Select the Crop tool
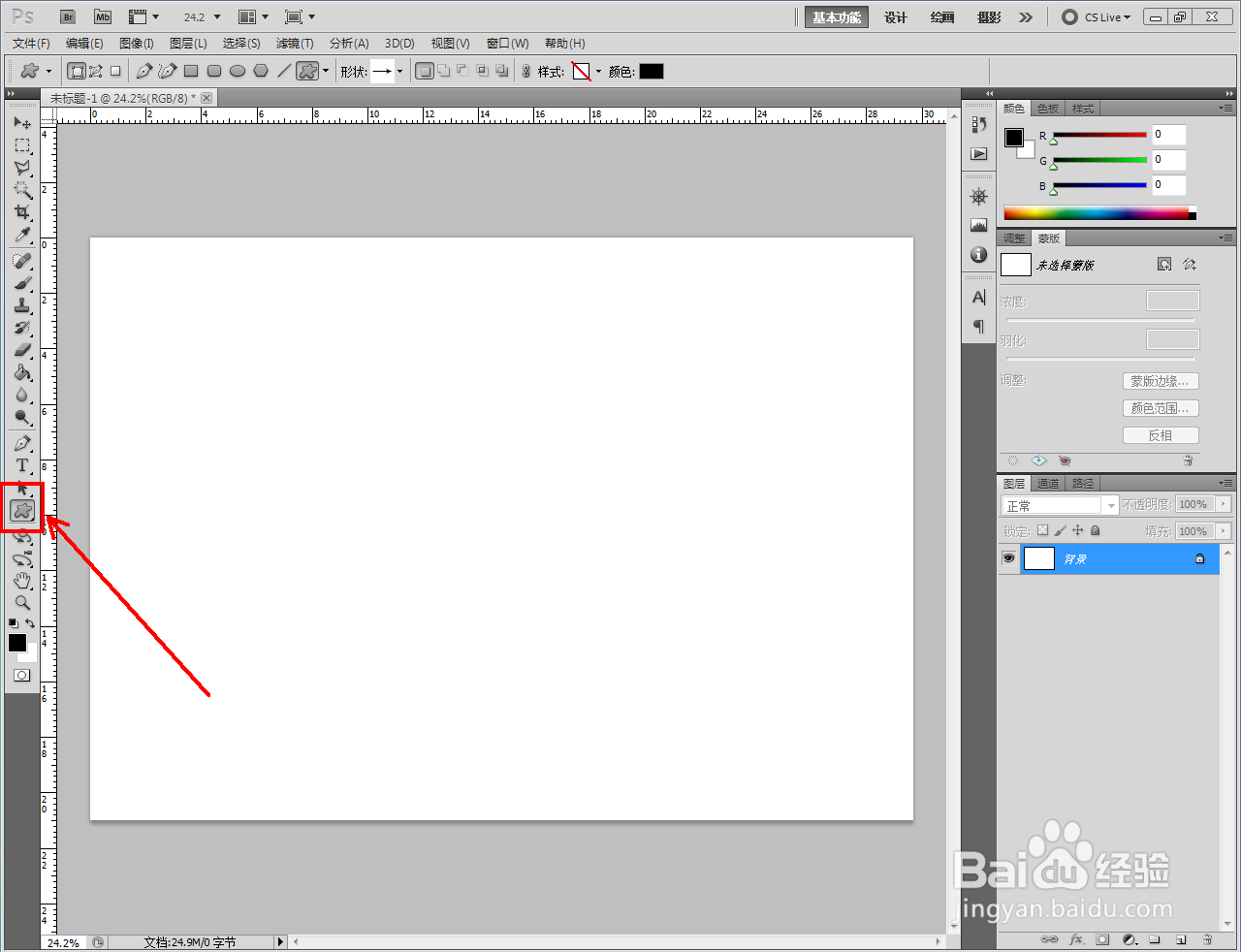1241x952 pixels. [x=22, y=212]
